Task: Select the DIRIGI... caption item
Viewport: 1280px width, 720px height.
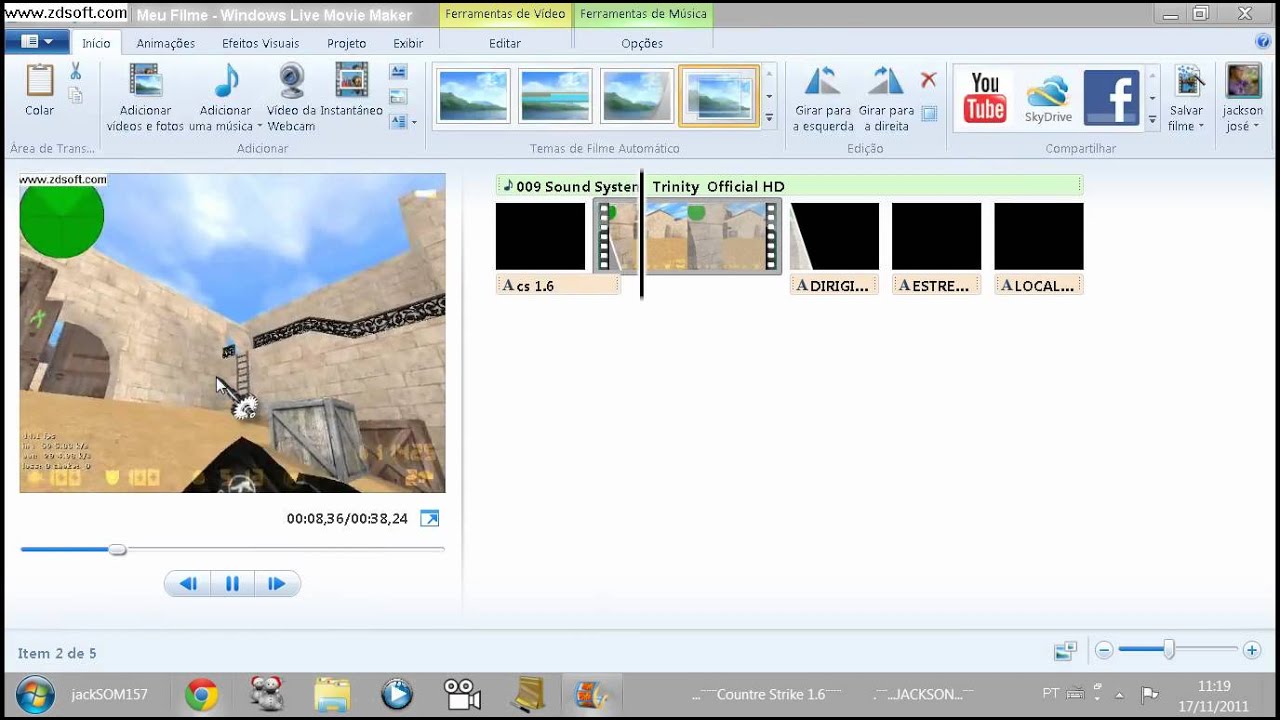Action: (834, 285)
